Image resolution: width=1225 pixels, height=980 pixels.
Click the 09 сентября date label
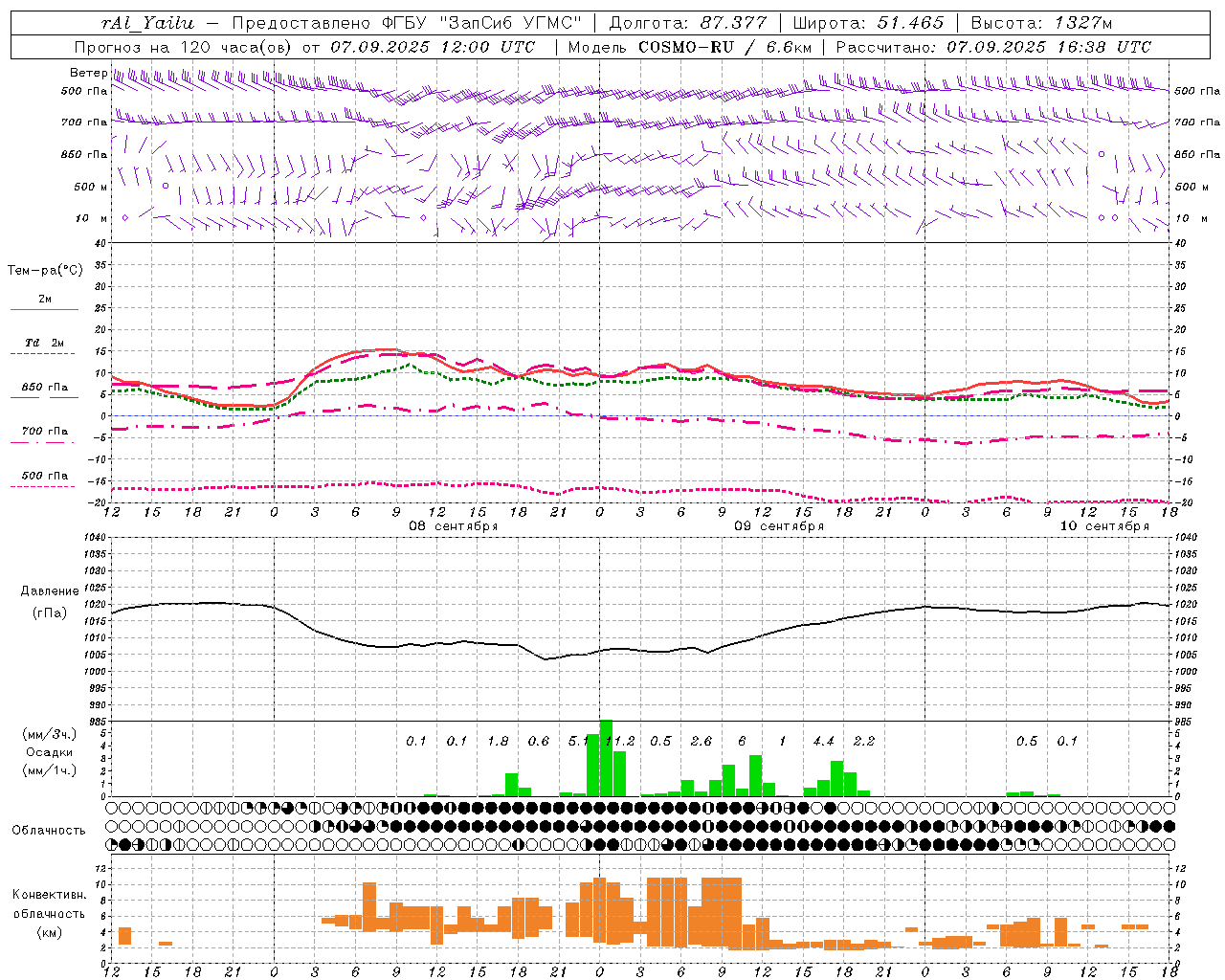point(779,526)
